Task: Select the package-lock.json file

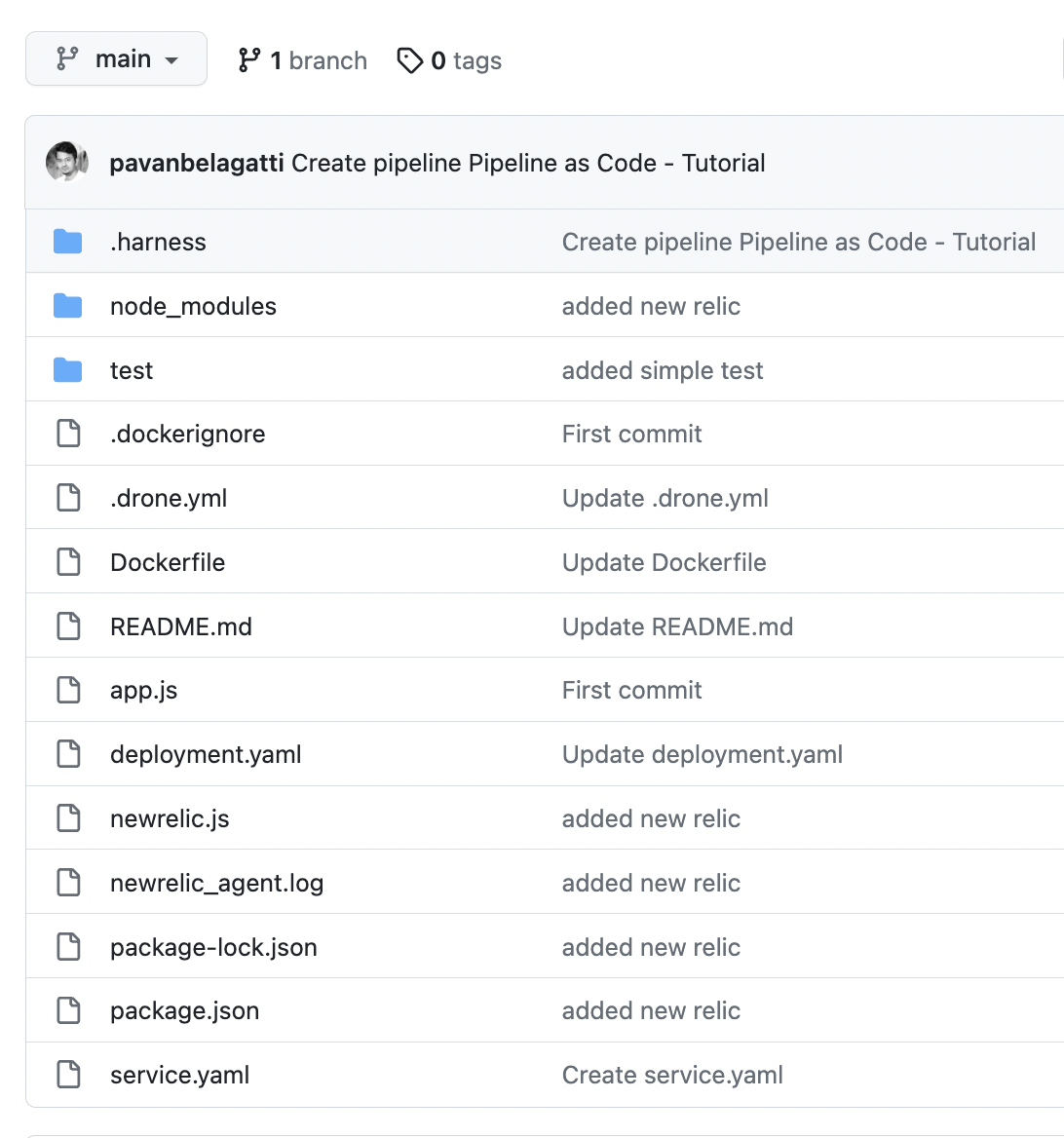Action: point(213,946)
